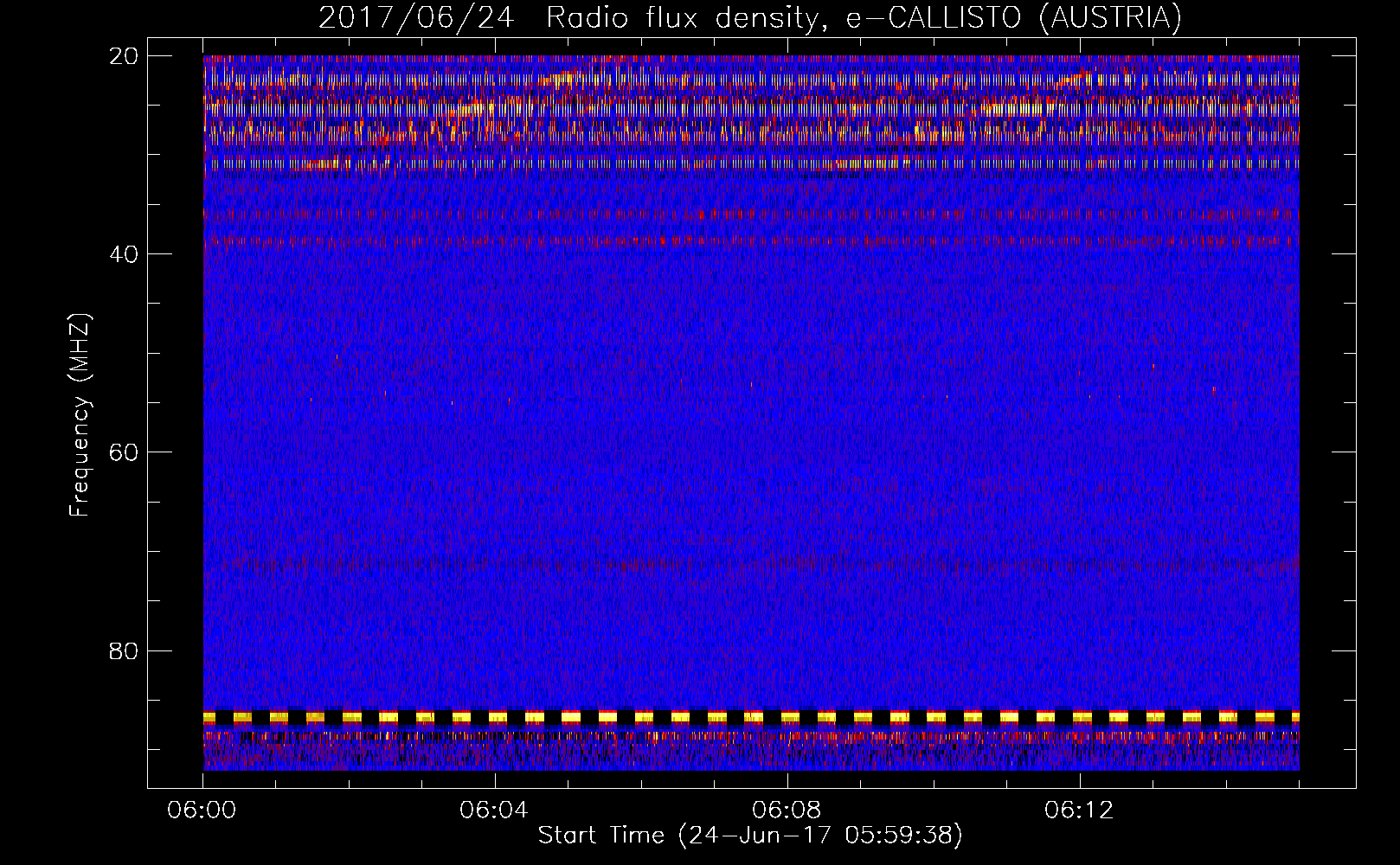This screenshot has width=1400, height=865.
Task: Click the 06:08 time tick label
Action: (x=787, y=811)
